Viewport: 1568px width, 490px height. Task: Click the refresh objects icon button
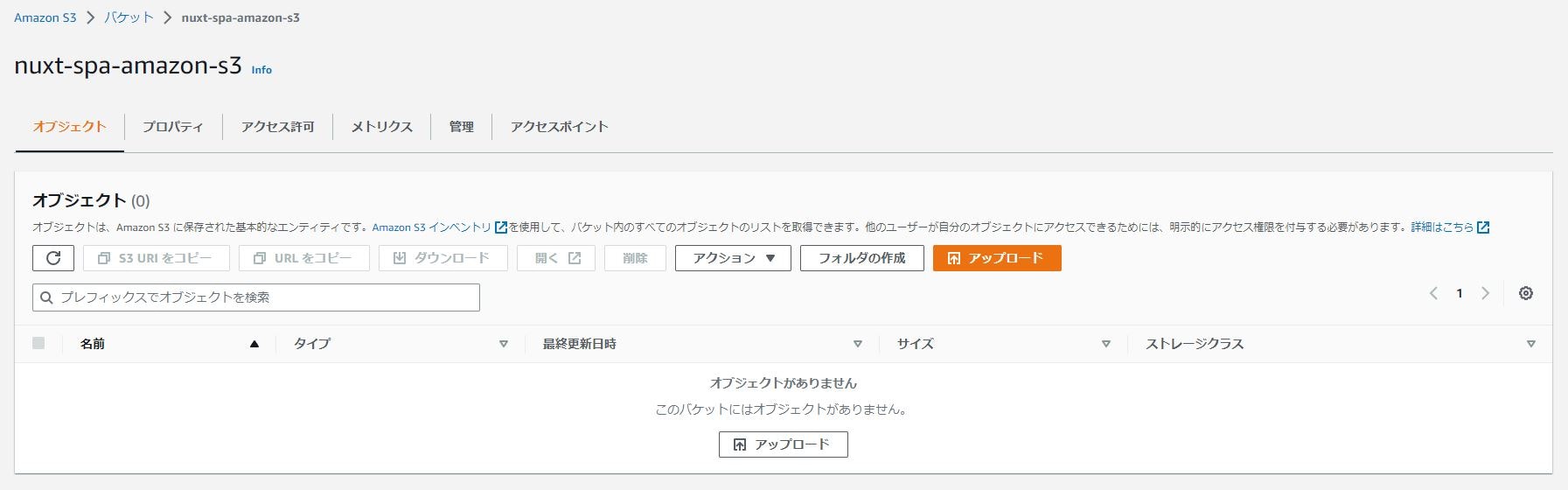click(53, 258)
